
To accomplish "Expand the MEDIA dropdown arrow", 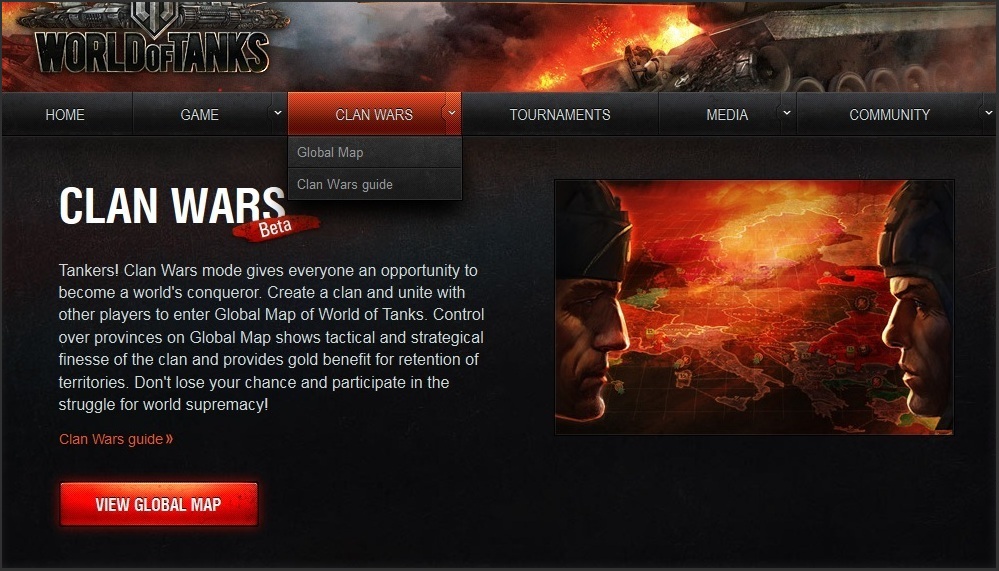I will (x=787, y=113).
